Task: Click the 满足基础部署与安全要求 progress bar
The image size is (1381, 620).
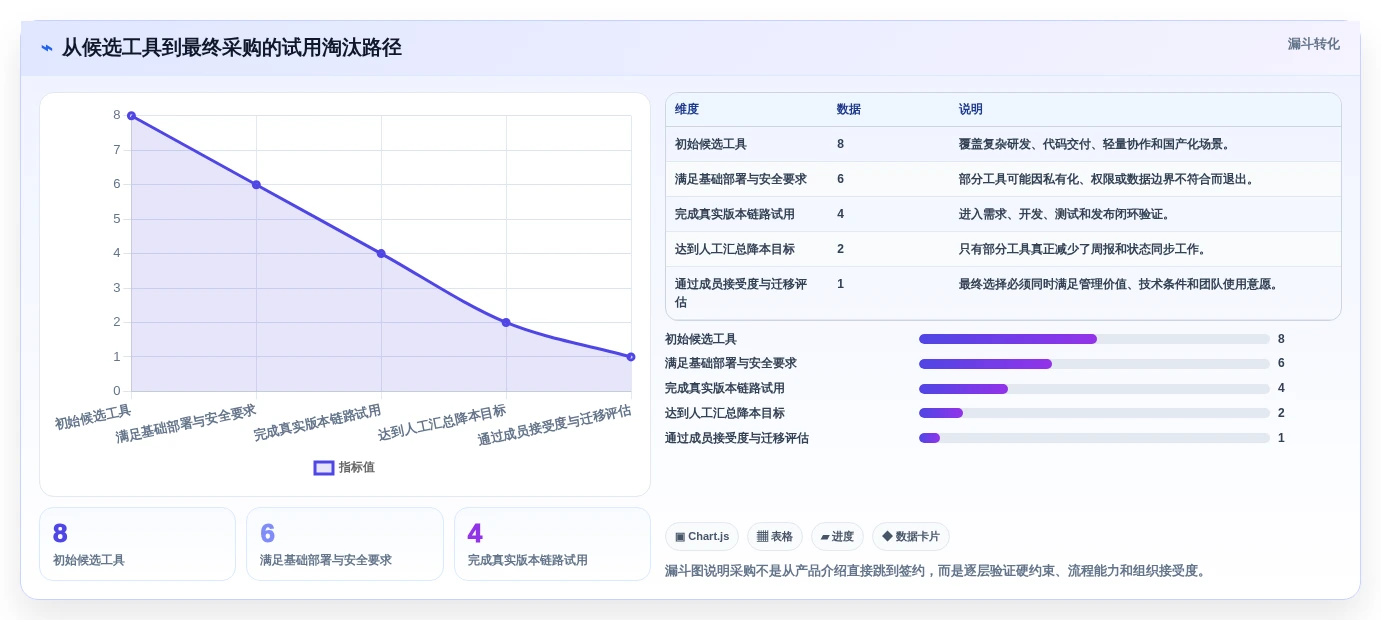Action: point(1094,364)
